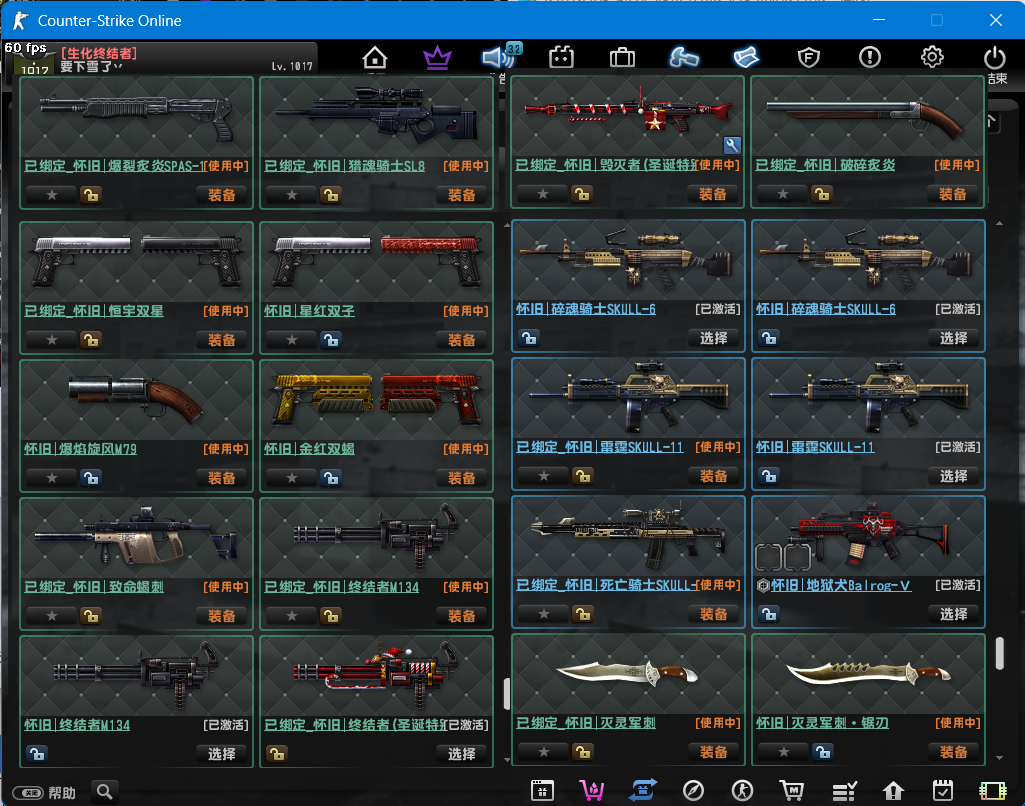
Task: Toggle the lock on 星红双子 card
Action: point(331,340)
